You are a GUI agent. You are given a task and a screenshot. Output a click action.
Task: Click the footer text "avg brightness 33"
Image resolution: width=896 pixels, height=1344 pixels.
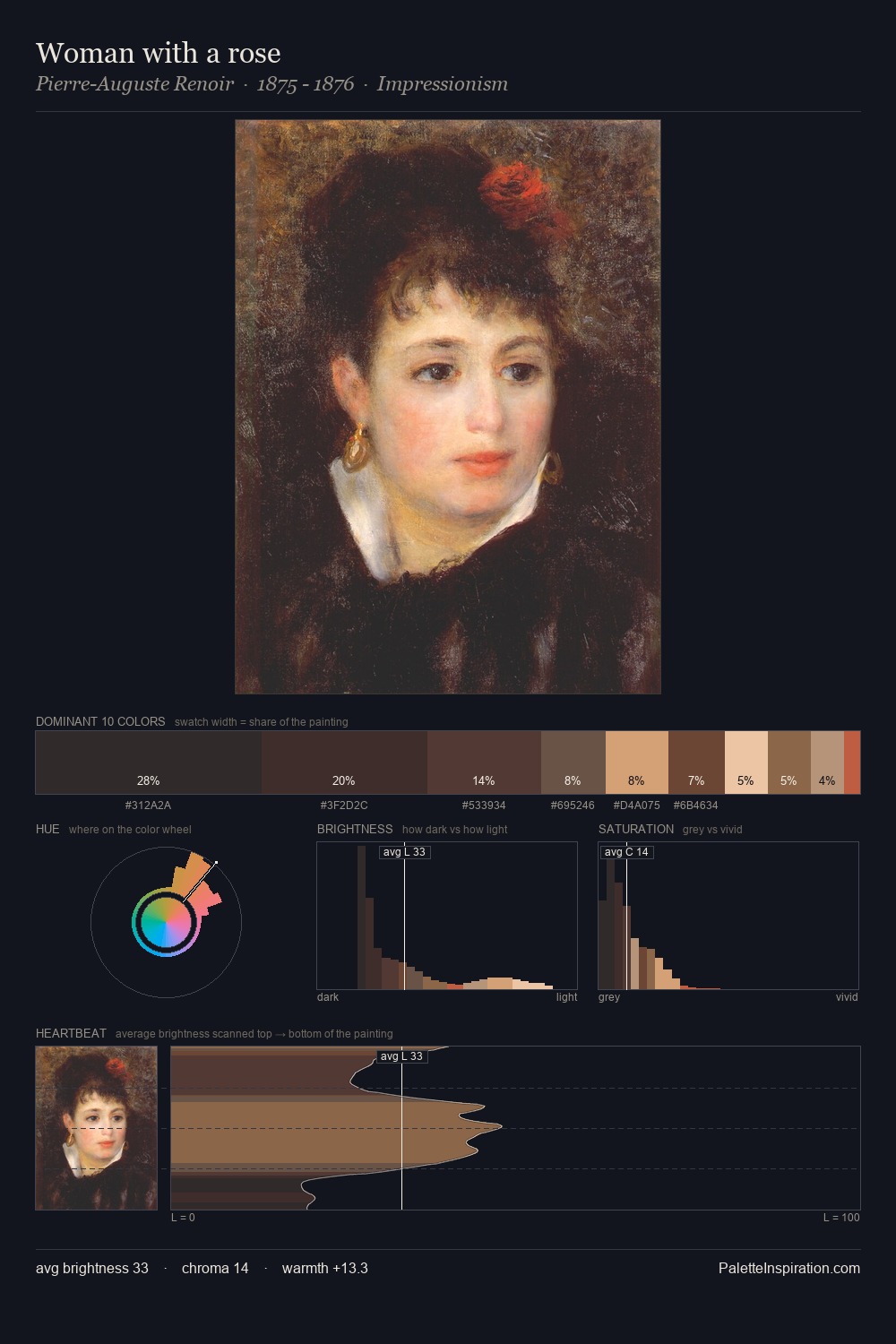[92, 1268]
